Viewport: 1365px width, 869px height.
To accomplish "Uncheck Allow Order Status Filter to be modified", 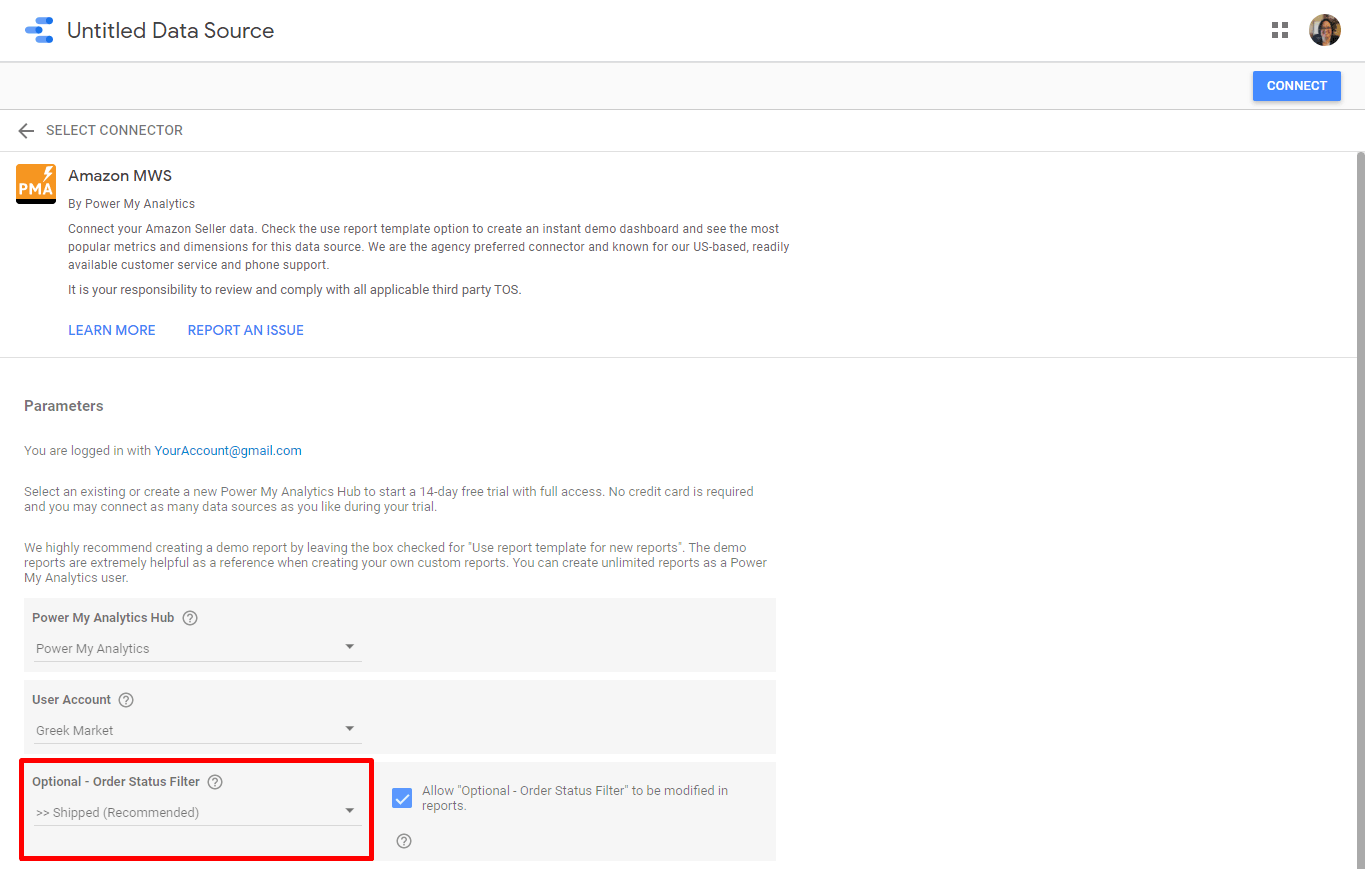I will [402, 798].
